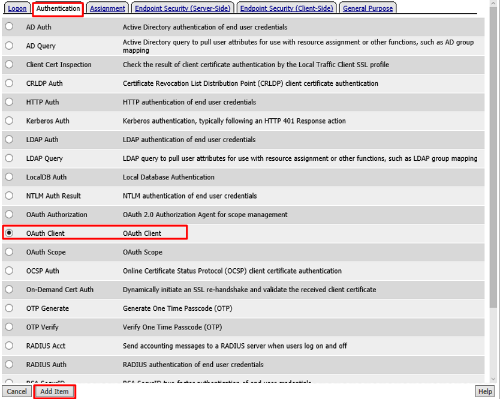Select the Kerberos Auth radio button

point(9,120)
